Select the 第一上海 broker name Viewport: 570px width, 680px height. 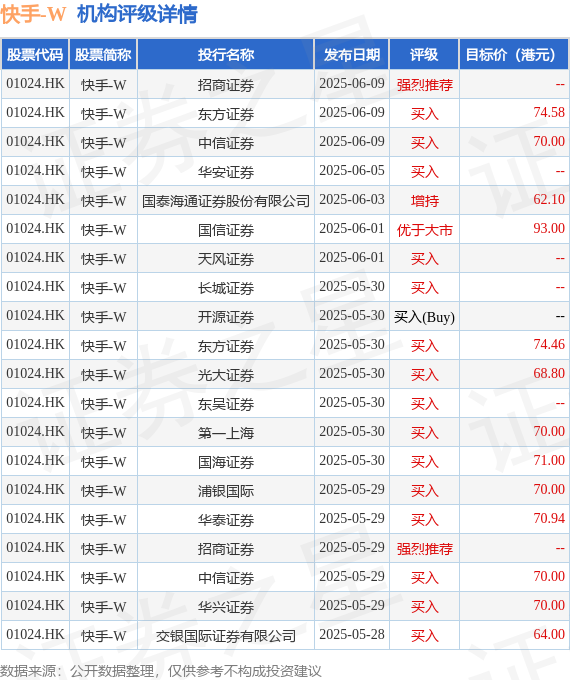pyautogui.click(x=226, y=433)
